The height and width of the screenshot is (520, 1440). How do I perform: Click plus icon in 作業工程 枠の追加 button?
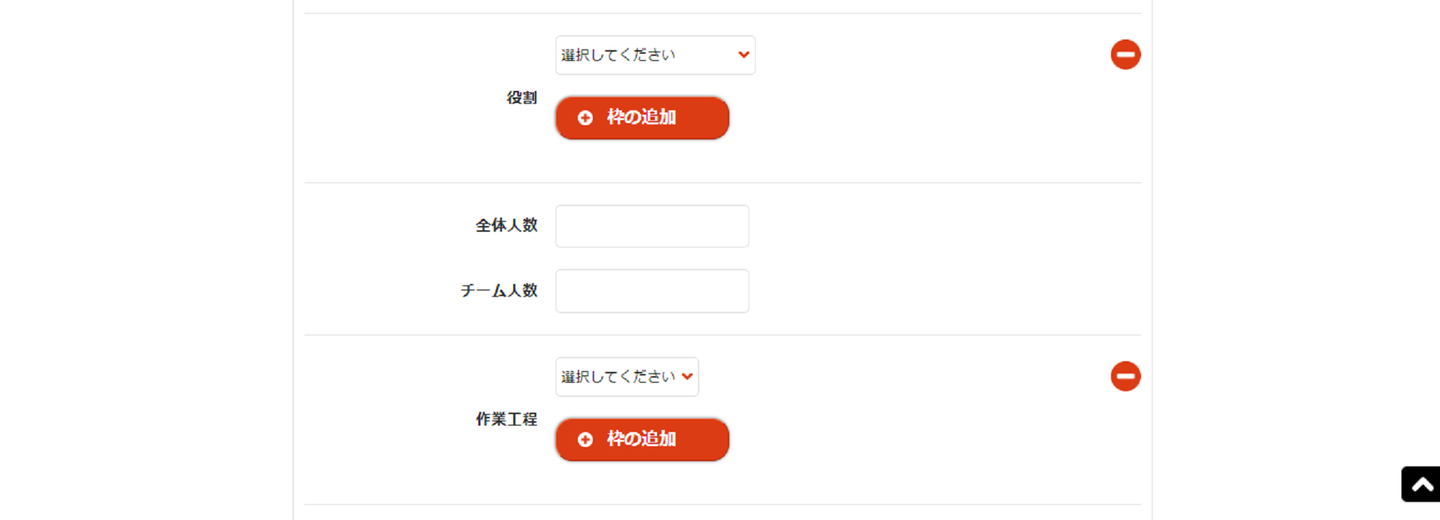tap(585, 440)
